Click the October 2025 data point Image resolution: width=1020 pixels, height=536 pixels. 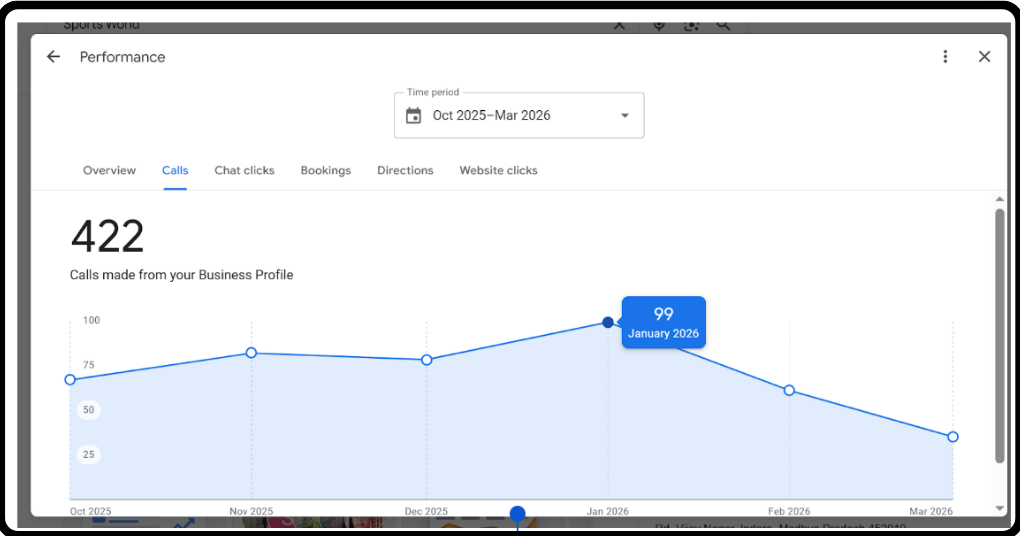coord(70,380)
